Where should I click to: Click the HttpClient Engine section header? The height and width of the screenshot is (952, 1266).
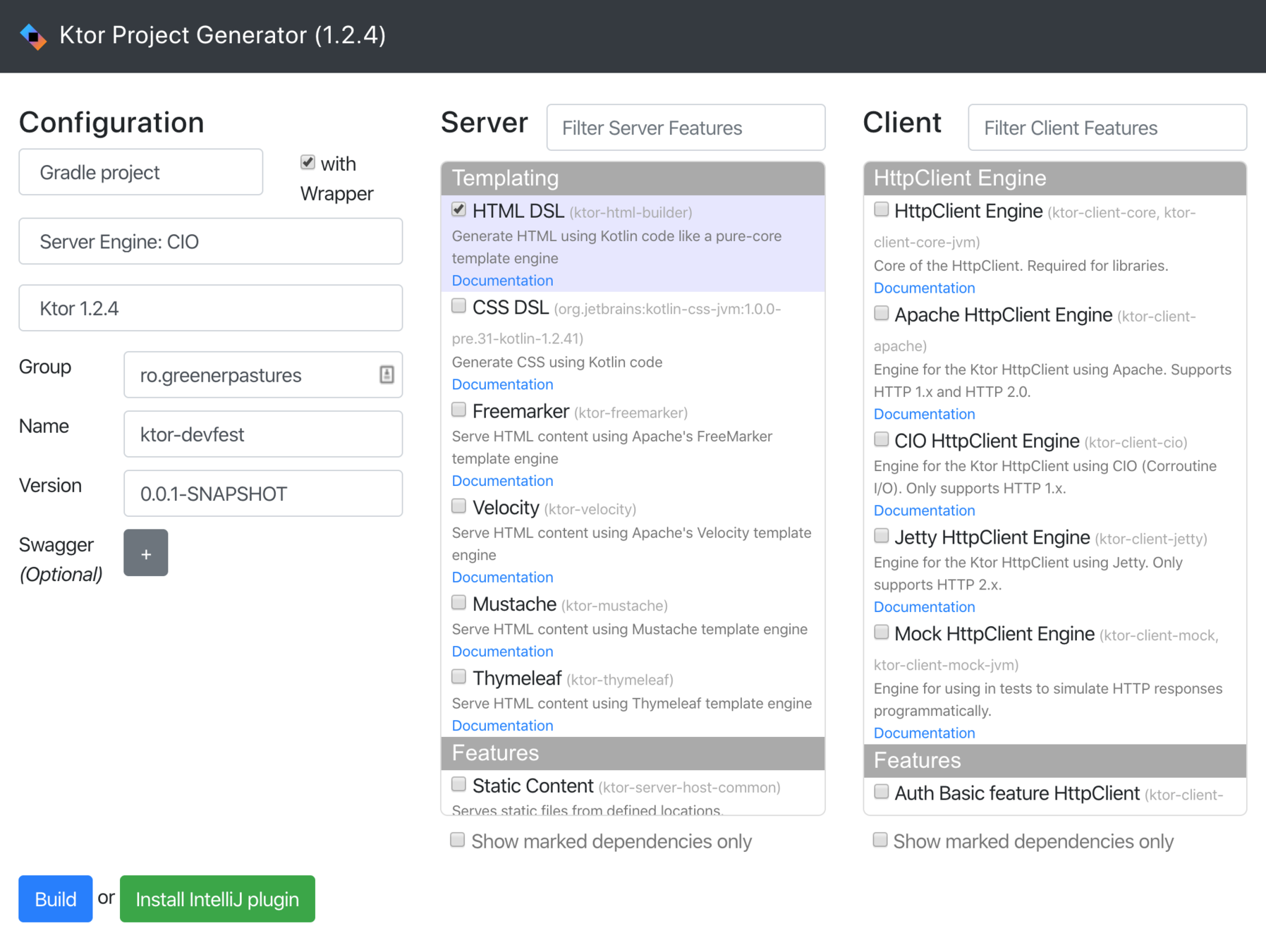(1055, 178)
